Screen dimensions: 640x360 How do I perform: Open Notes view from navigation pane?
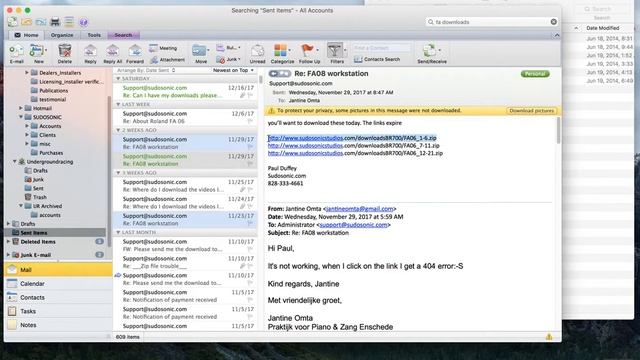coord(58,325)
